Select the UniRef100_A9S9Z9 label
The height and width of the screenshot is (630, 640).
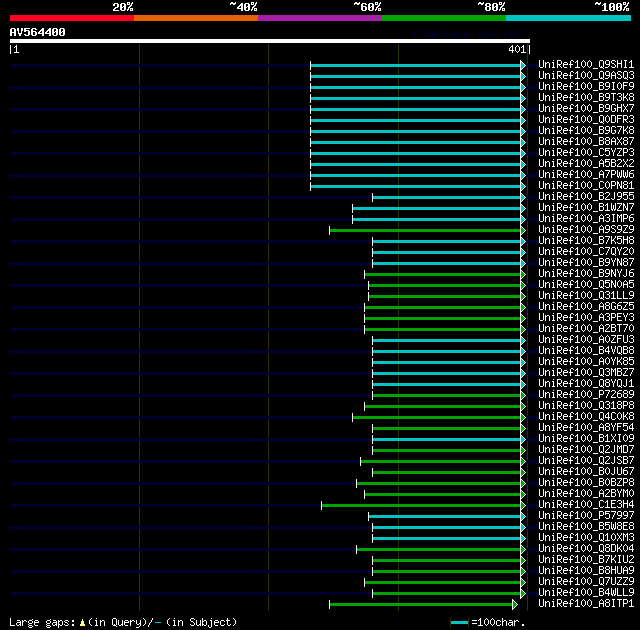pyautogui.click(x=586, y=230)
